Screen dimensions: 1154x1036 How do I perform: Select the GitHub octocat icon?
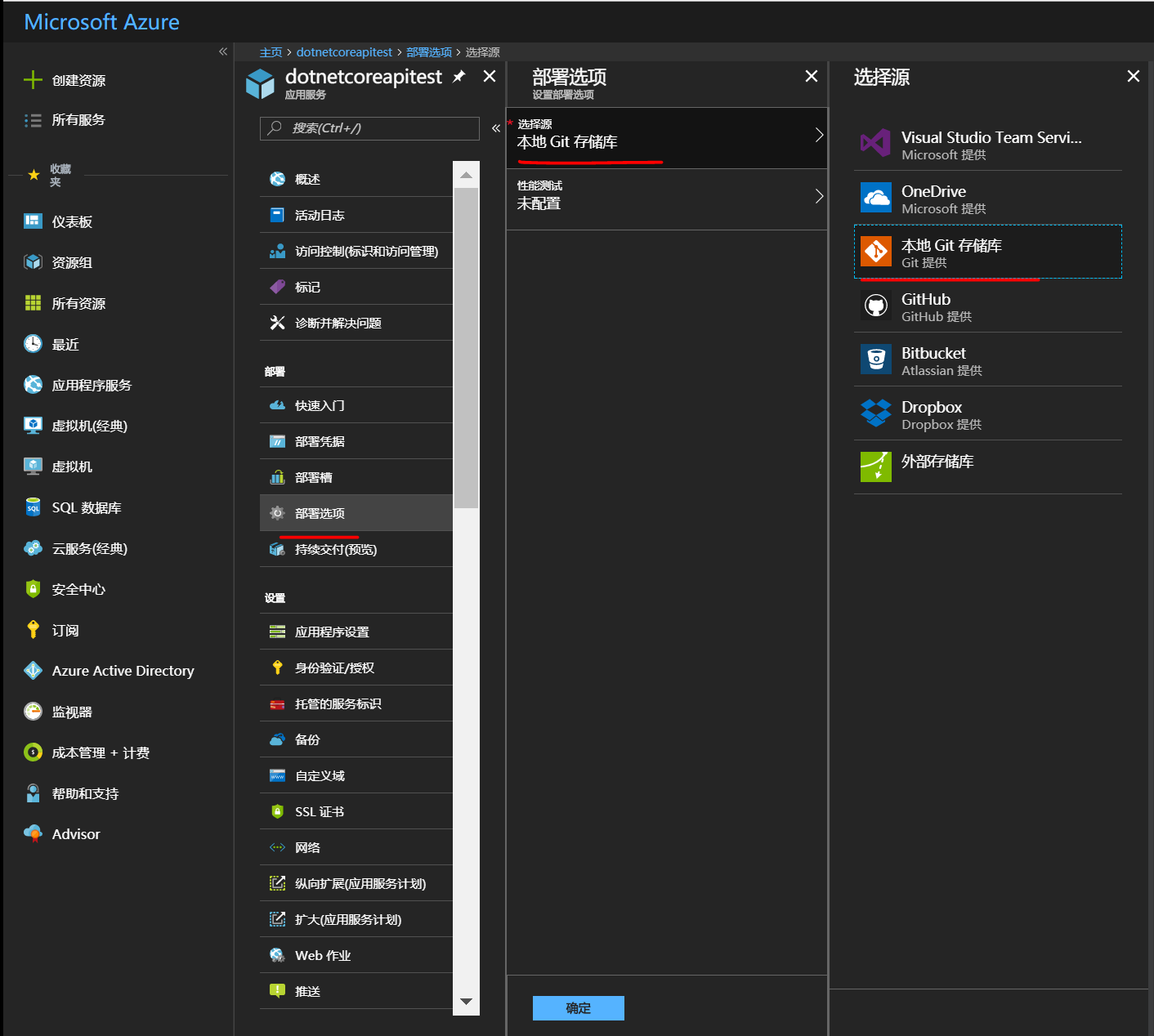point(876,306)
